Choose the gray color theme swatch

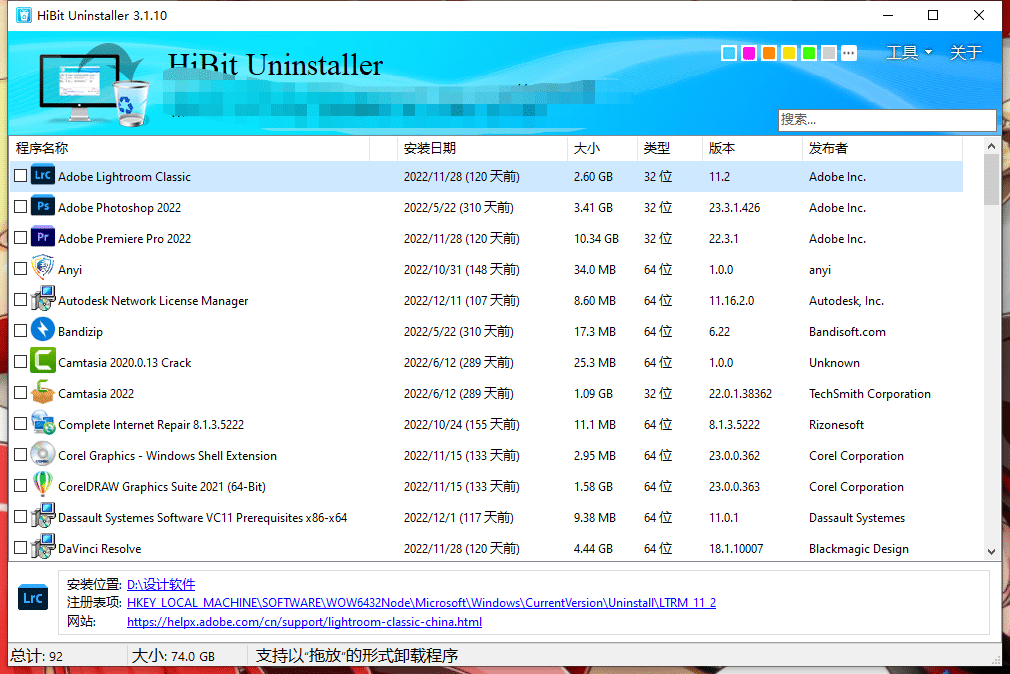pos(829,53)
